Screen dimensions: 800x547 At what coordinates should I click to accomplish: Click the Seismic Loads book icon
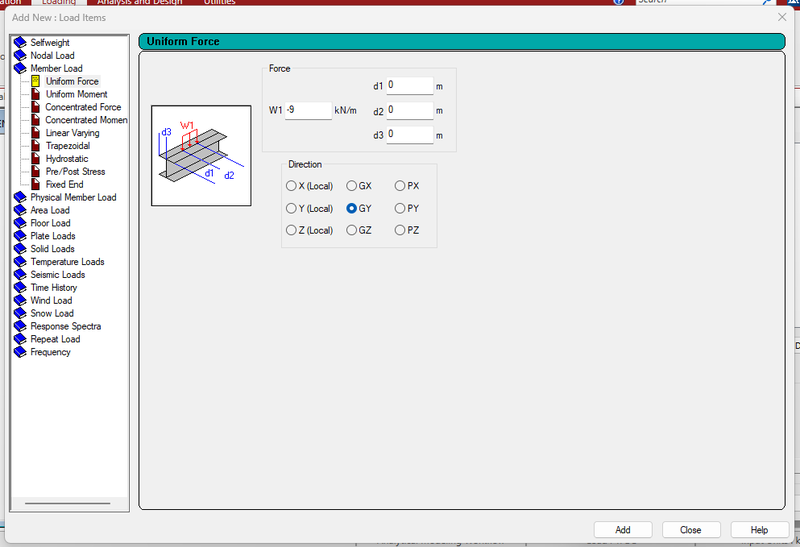click(20, 275)
